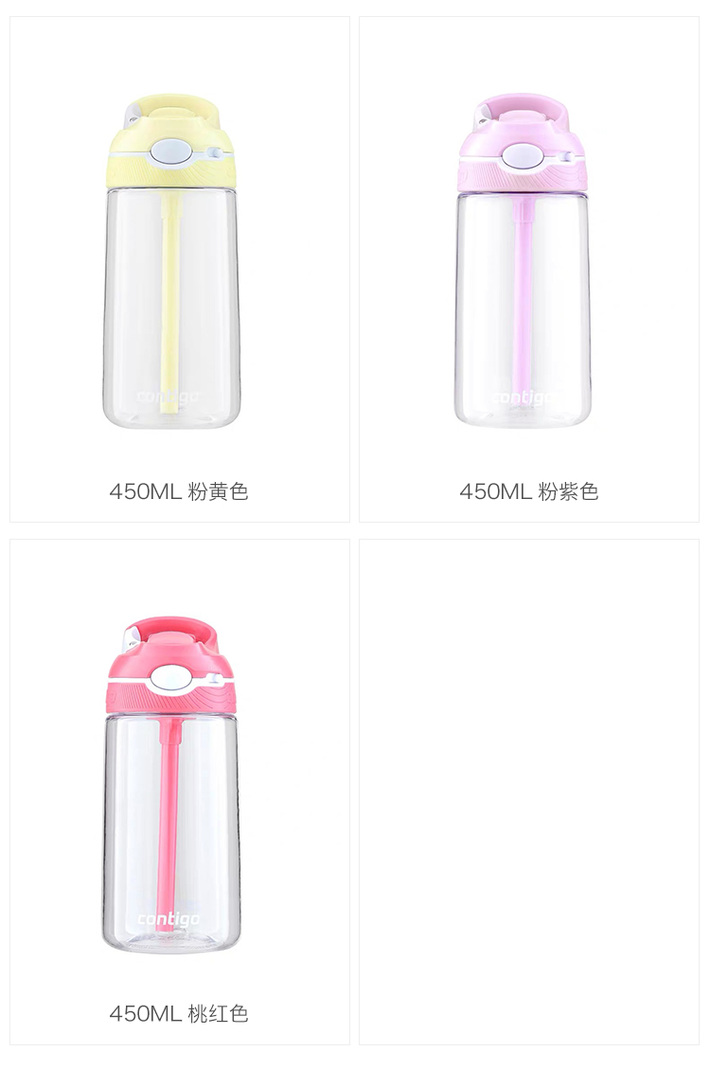Click the 450ML 粉黄色 label
The image size is (710, 1087).
coord(179,492)
